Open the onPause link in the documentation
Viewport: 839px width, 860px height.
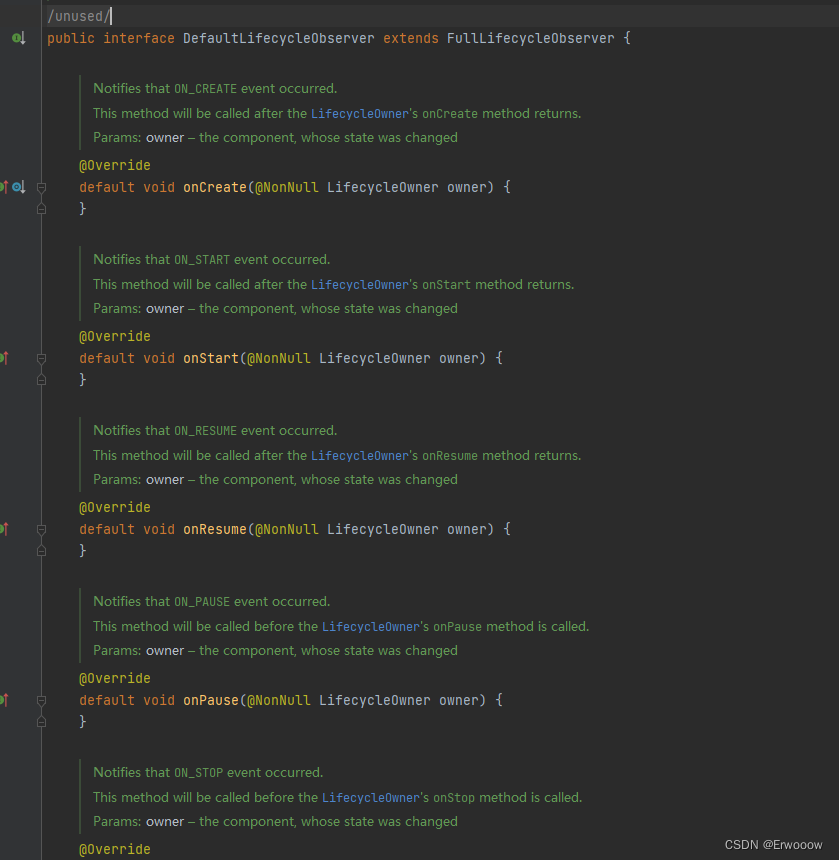pyautogui.click(x=457, y=626)
